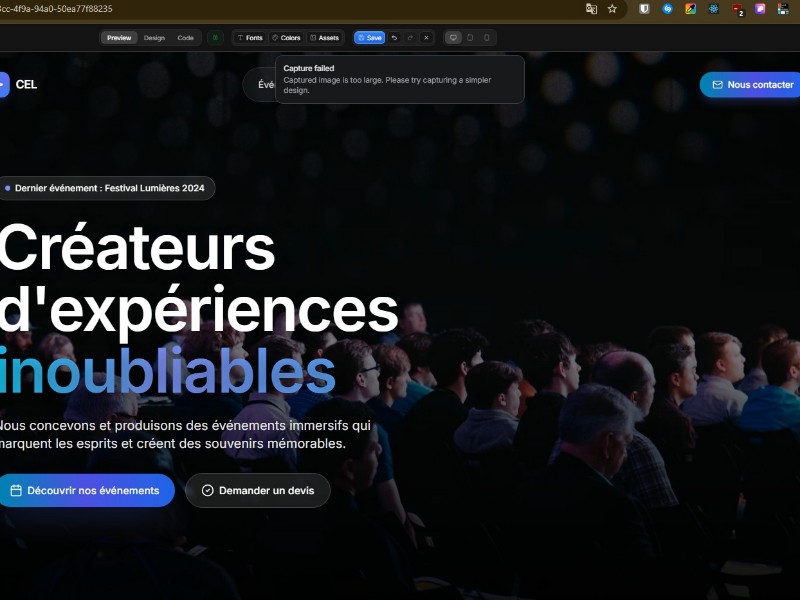Select the desktop viewport icon

pos(453,38)
